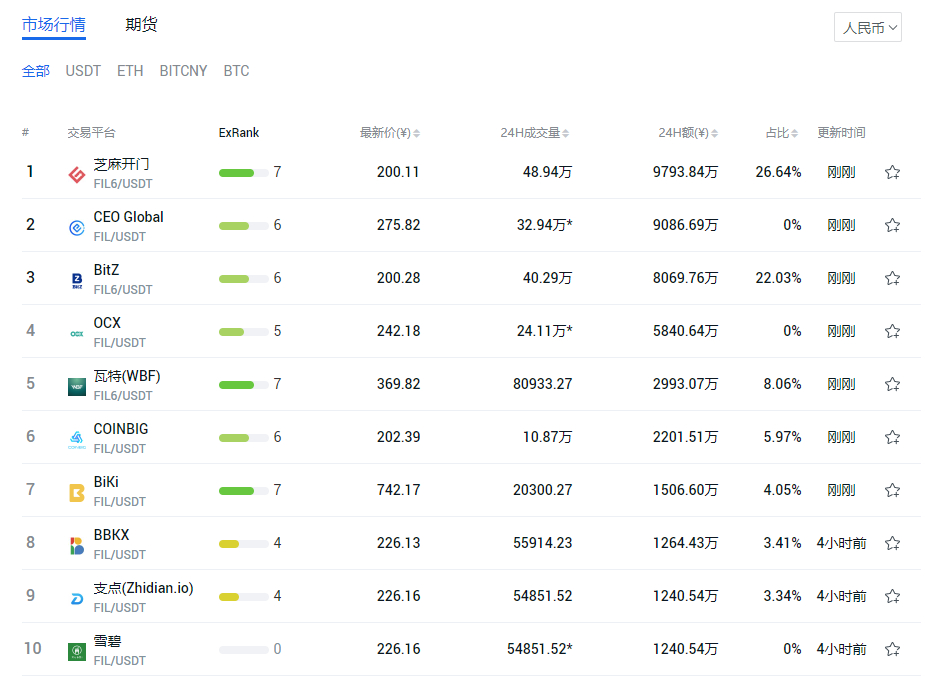The image size is (934, 679).
Task: Click the 雪碧 exchange logo icon
Action: coord(77,652)
